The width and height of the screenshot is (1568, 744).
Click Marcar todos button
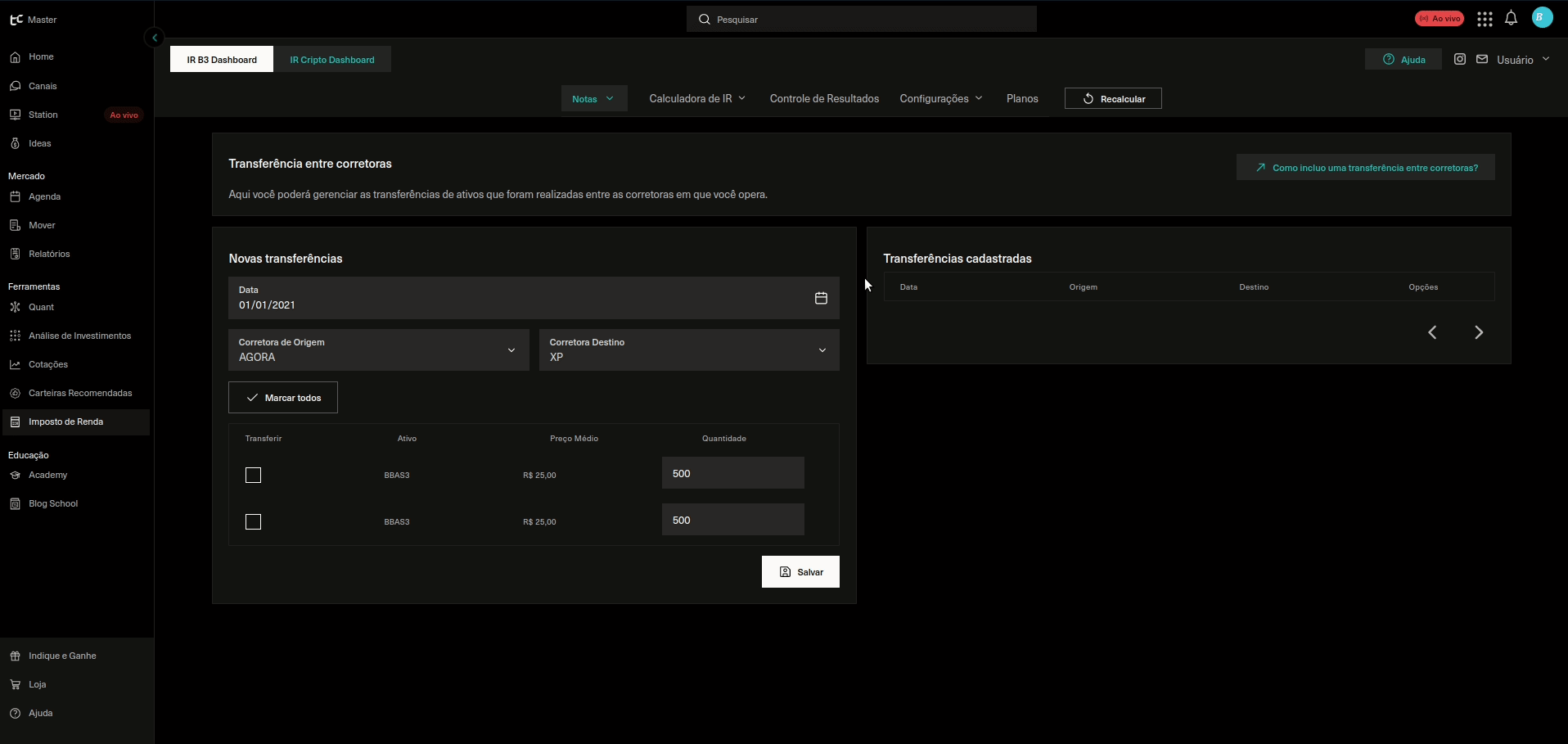pos(283,398)
